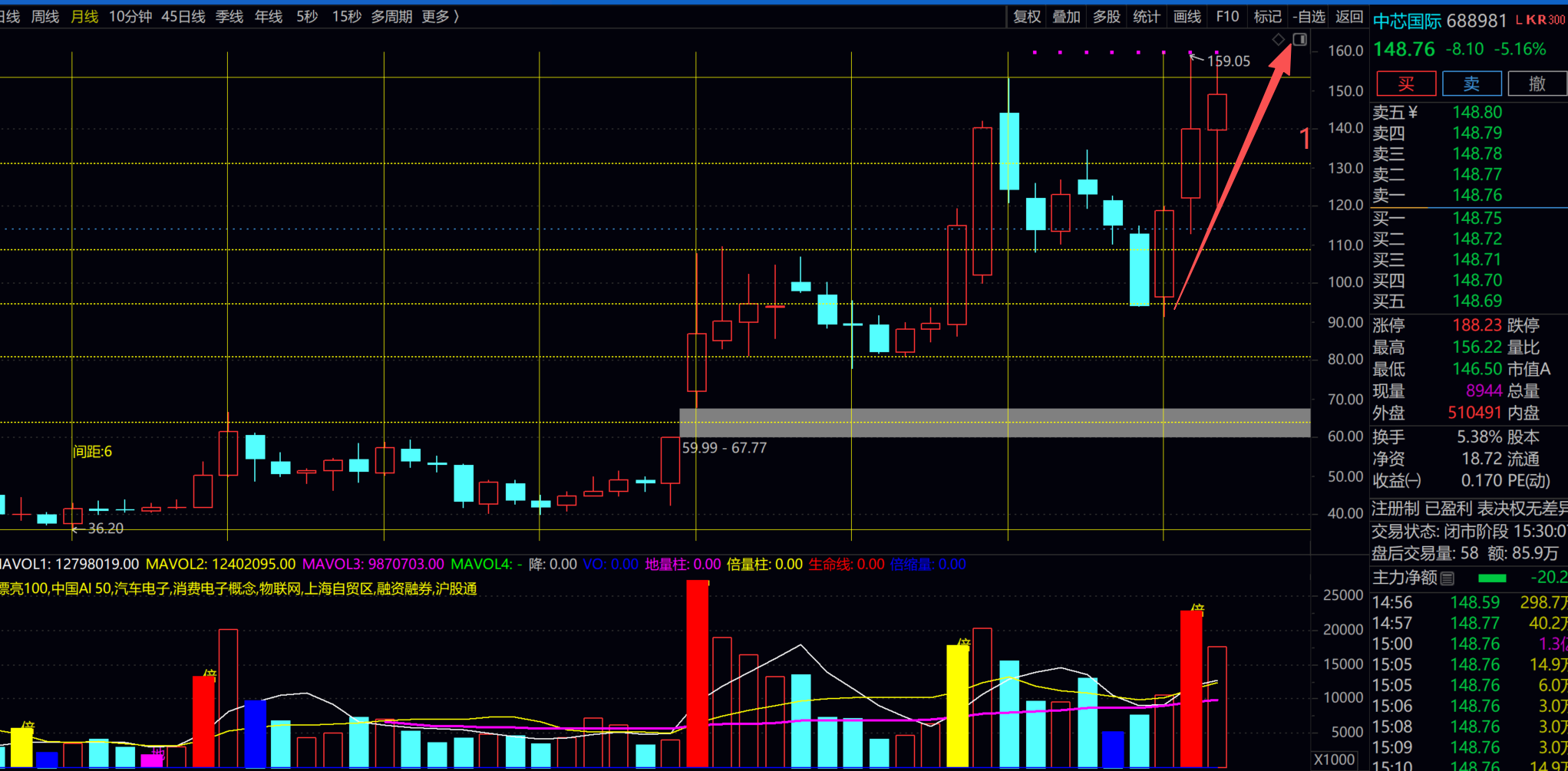Toggle the side panel layout icon
The image size is (1568, 771).
(x=1299, y=39)
